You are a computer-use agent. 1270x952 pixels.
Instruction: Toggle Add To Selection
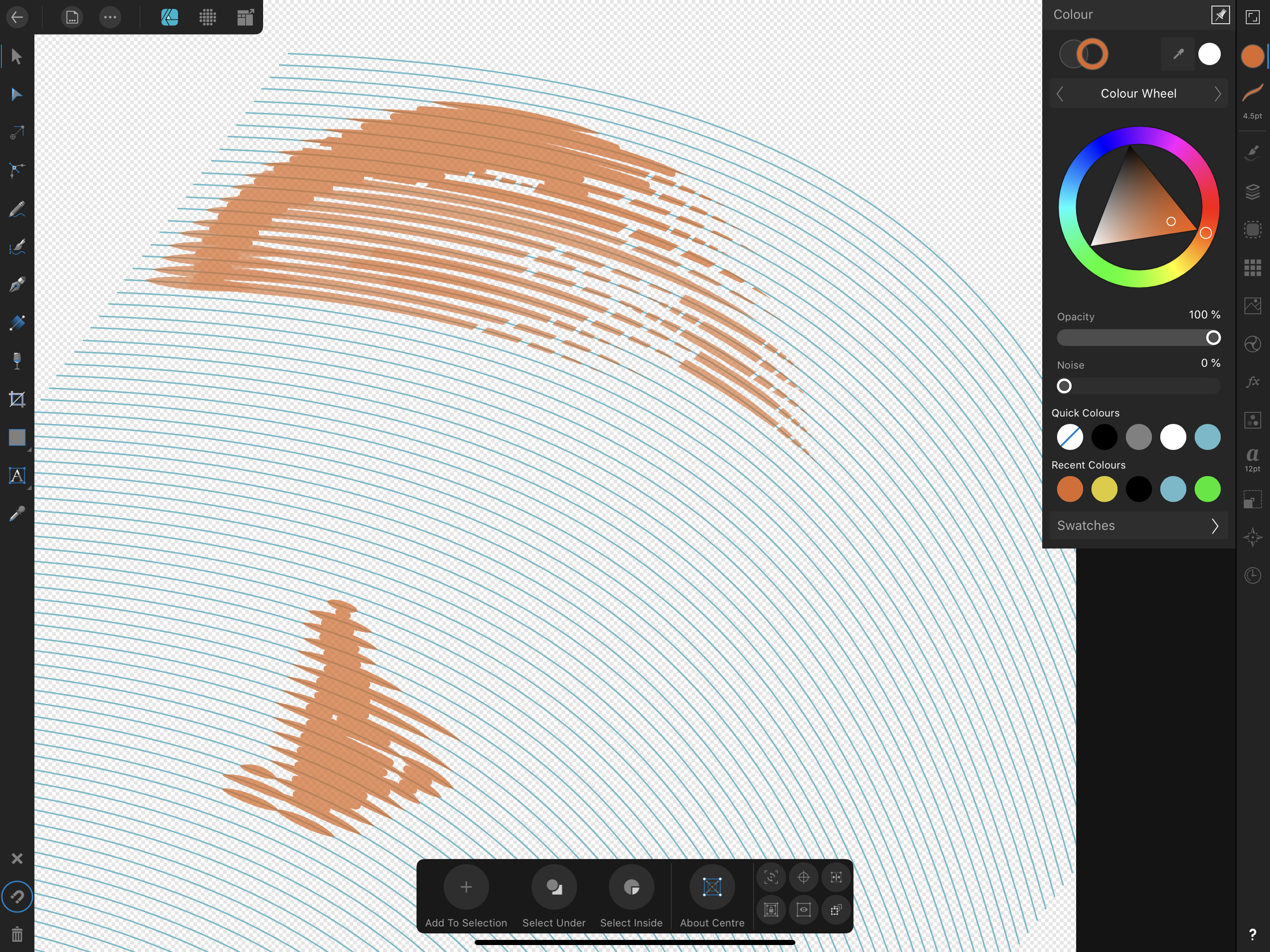[466, 896]
